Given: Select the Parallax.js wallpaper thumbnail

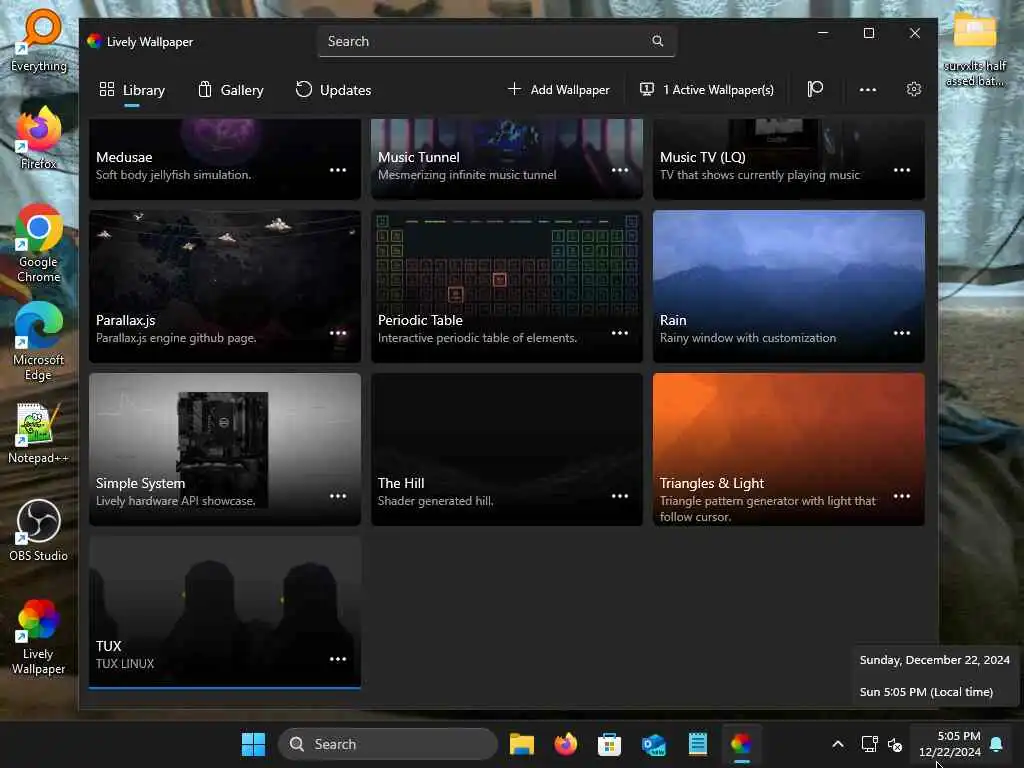Looking at the screenshot, I should (x=225, y=286).
